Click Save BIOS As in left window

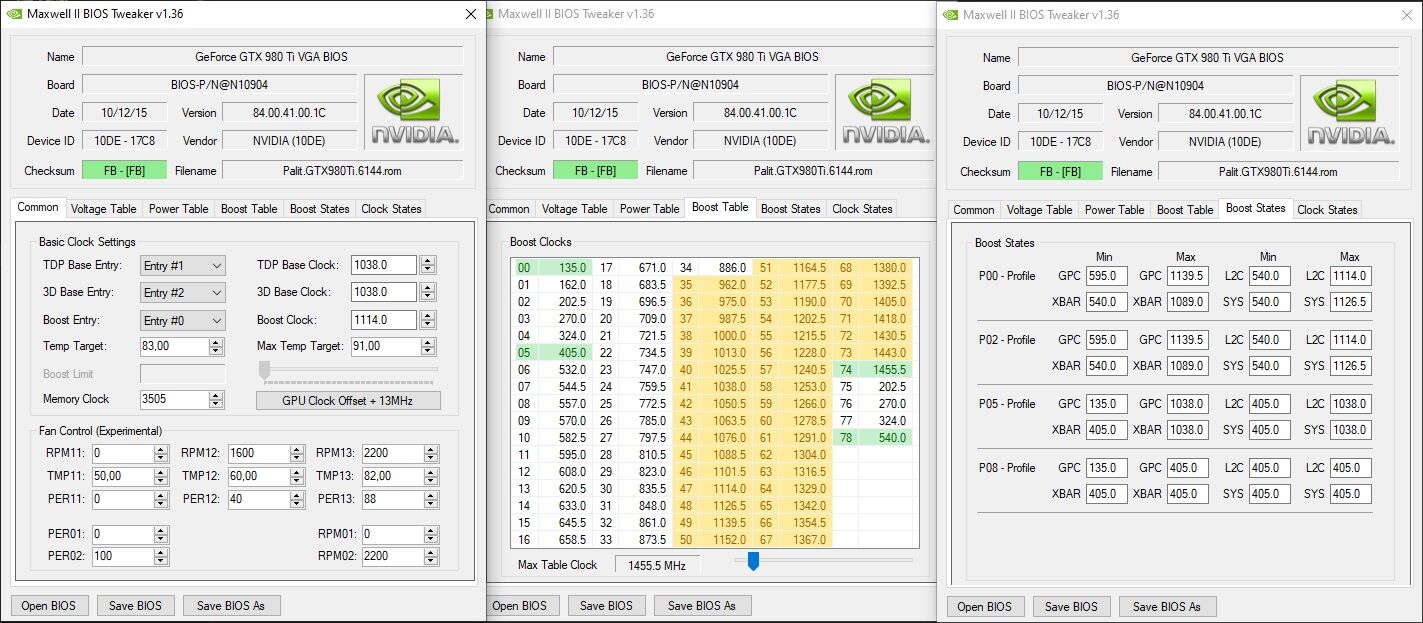coord(231,605)
